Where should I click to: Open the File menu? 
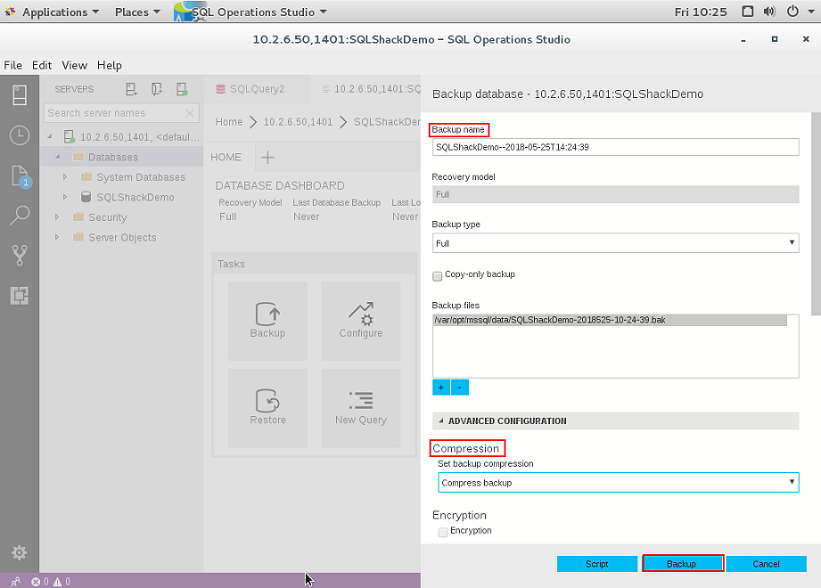click(x=13, y=65)
